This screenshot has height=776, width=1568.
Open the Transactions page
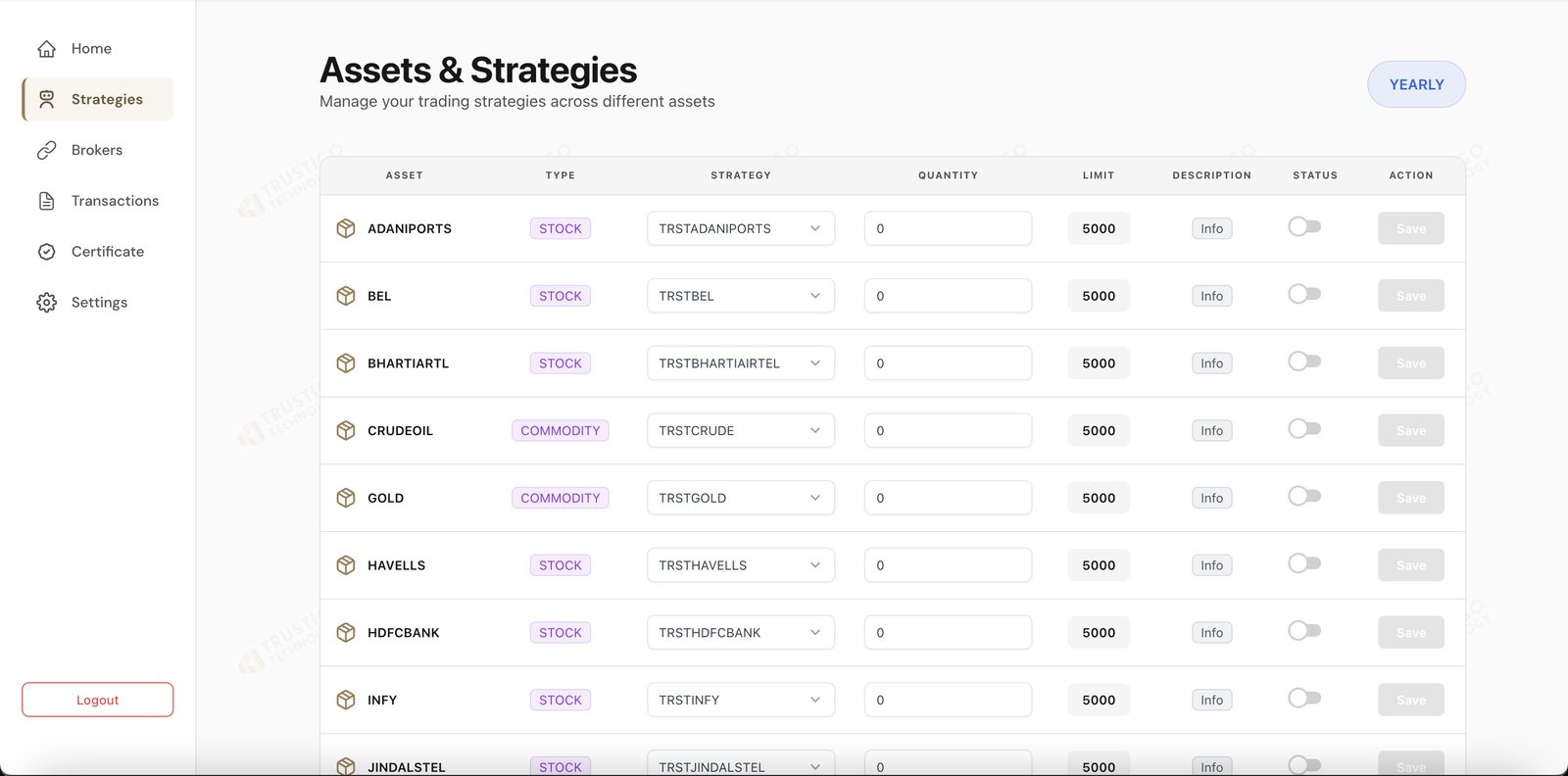[x=97, y=201]
